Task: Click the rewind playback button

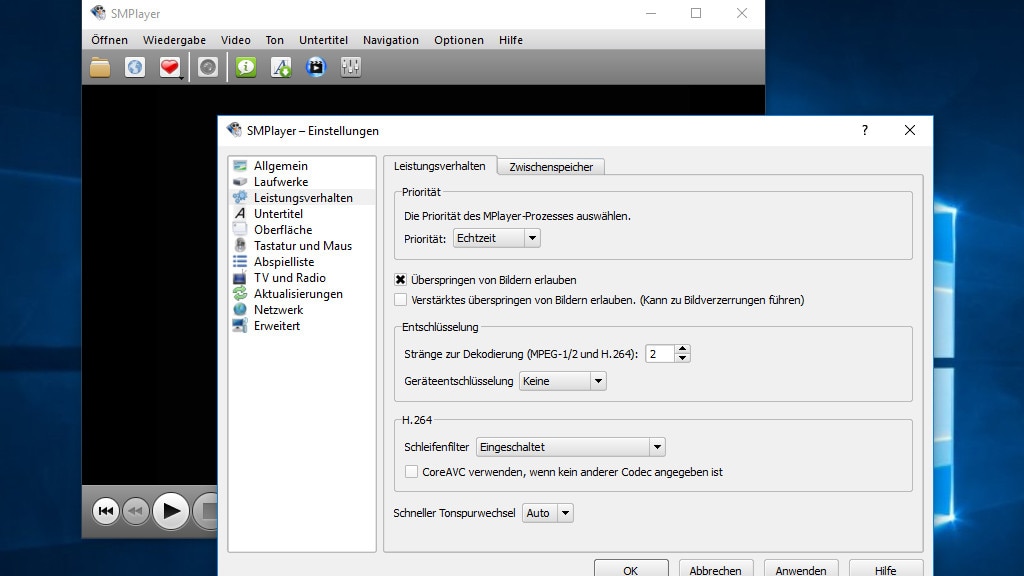Action: [x=136, y=511]
